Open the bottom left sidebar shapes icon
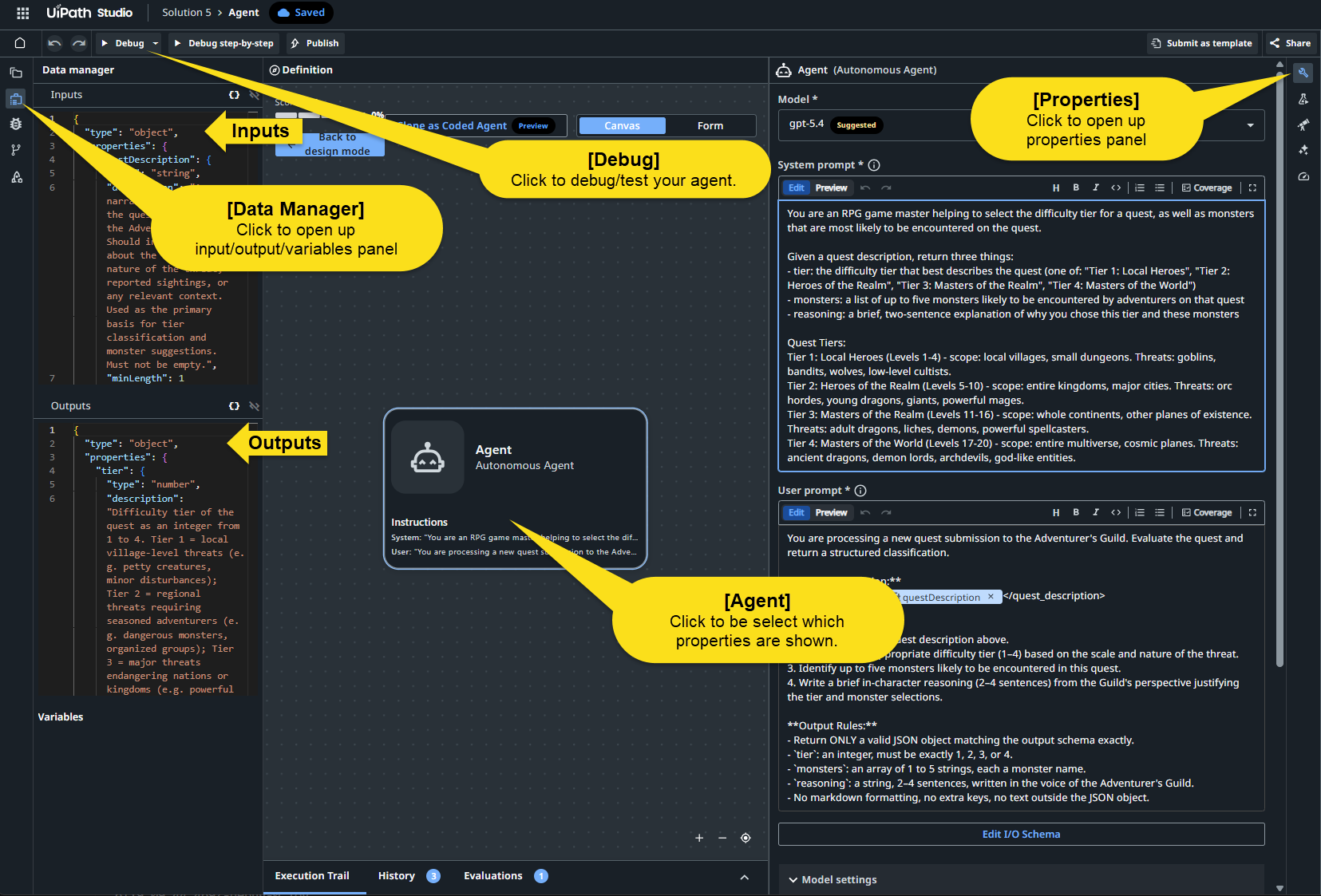This screenshot has height=896, width=1321. 16,177
